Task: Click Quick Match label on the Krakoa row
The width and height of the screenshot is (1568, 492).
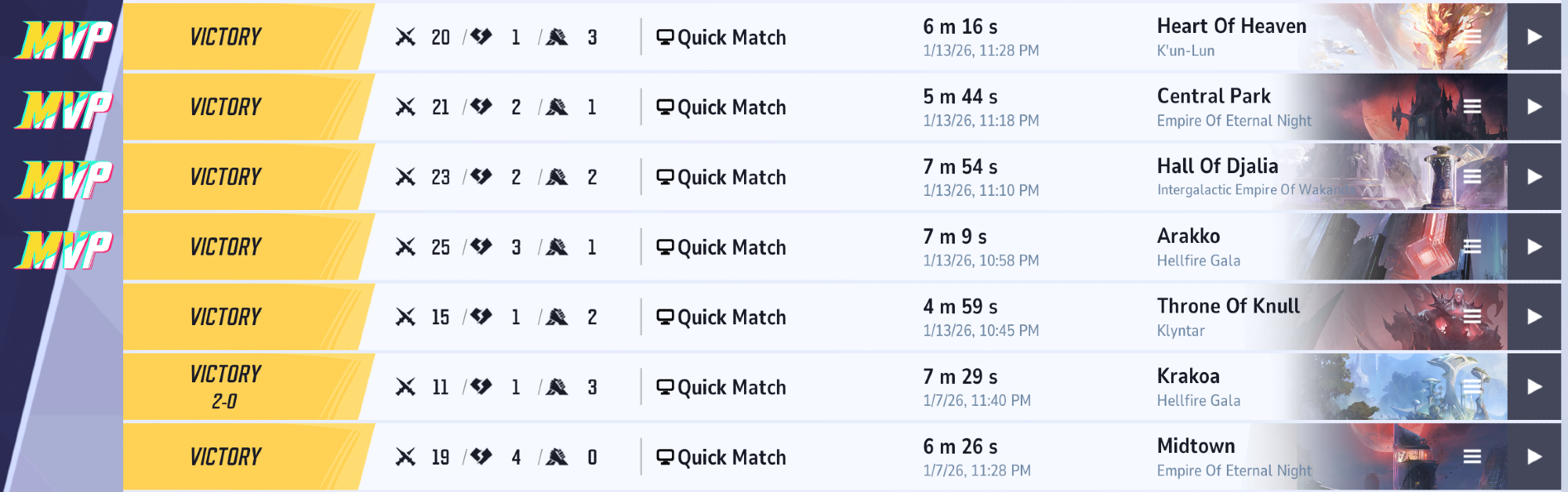Action: tap(721, 387)
